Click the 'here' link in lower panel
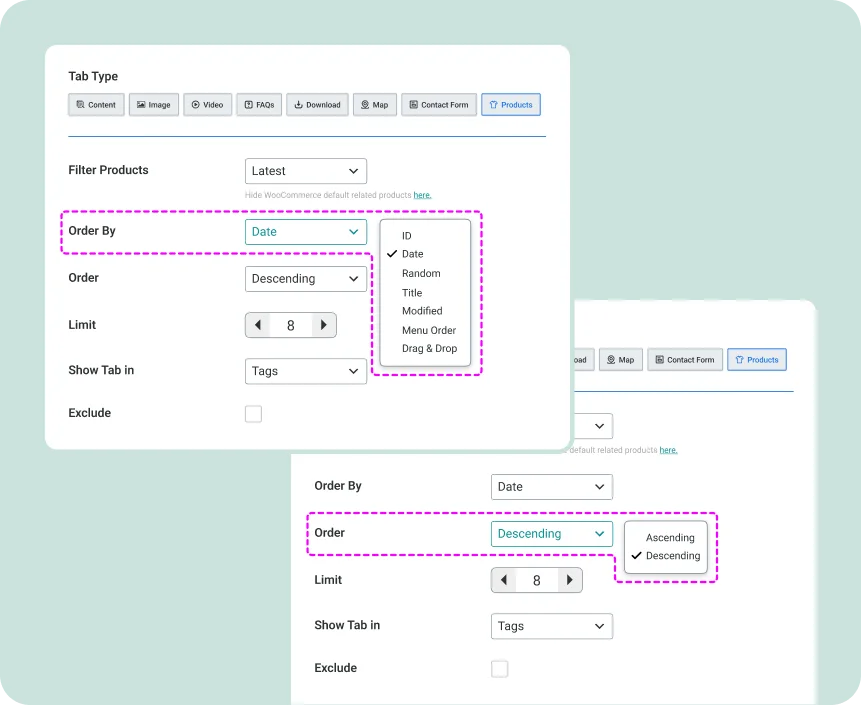The width and height of the screenshot is (861, 705). coord(668,450)
